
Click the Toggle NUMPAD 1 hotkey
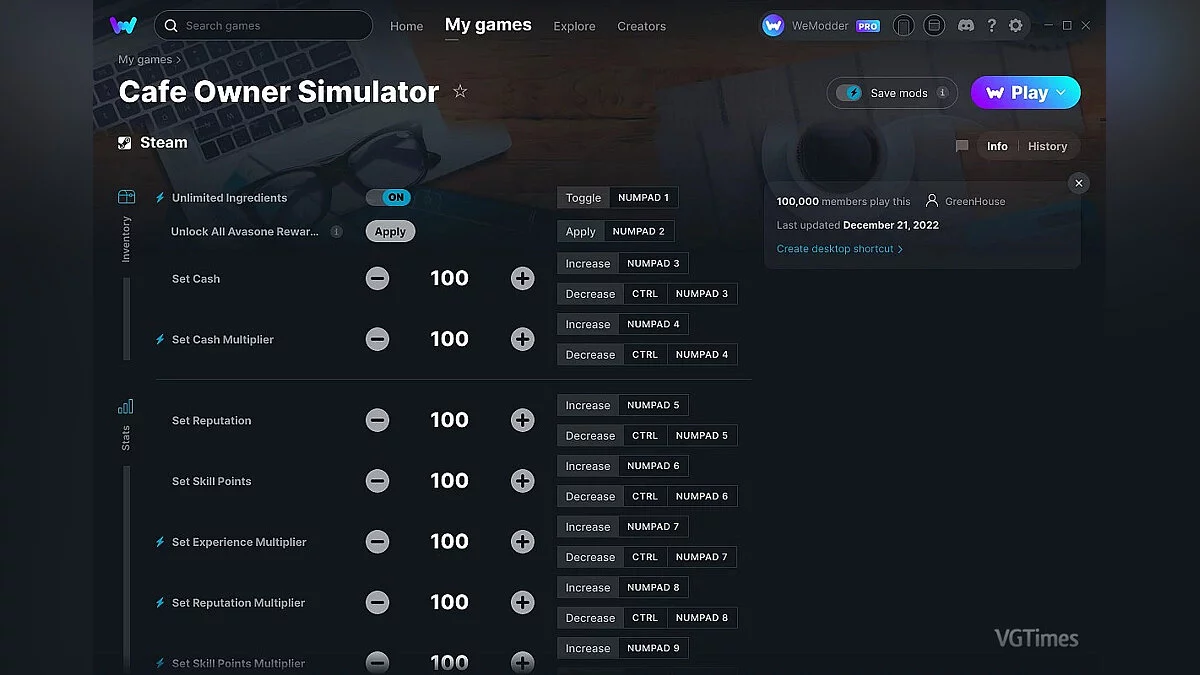click(617, 198)
